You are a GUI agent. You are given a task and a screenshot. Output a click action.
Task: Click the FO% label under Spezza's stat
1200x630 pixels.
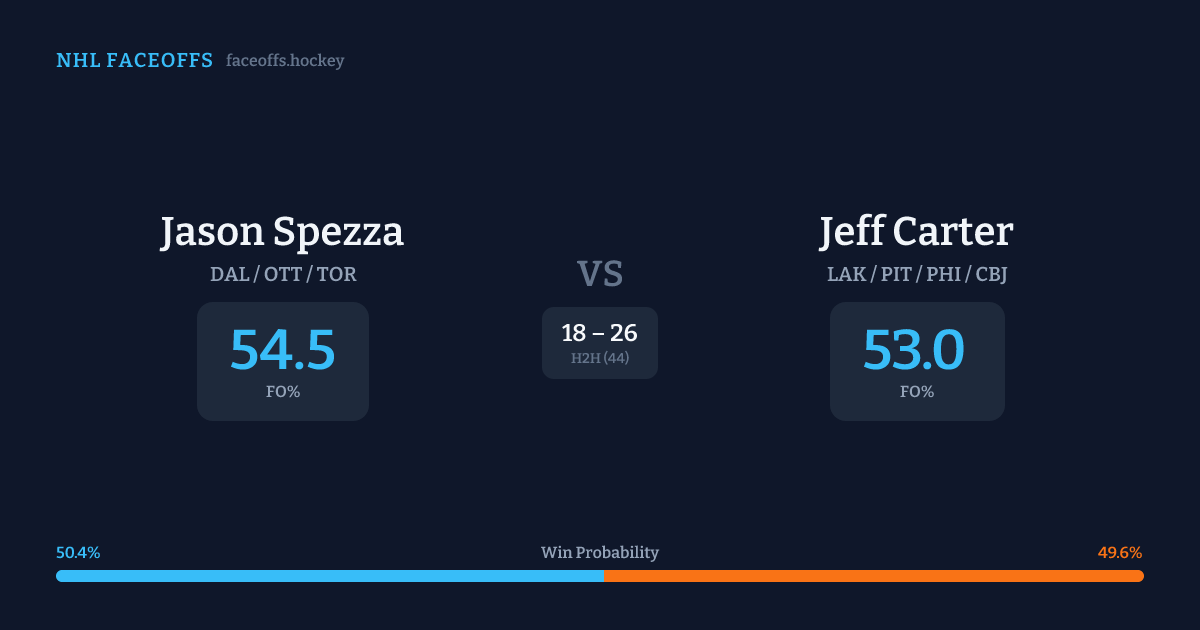283,392
